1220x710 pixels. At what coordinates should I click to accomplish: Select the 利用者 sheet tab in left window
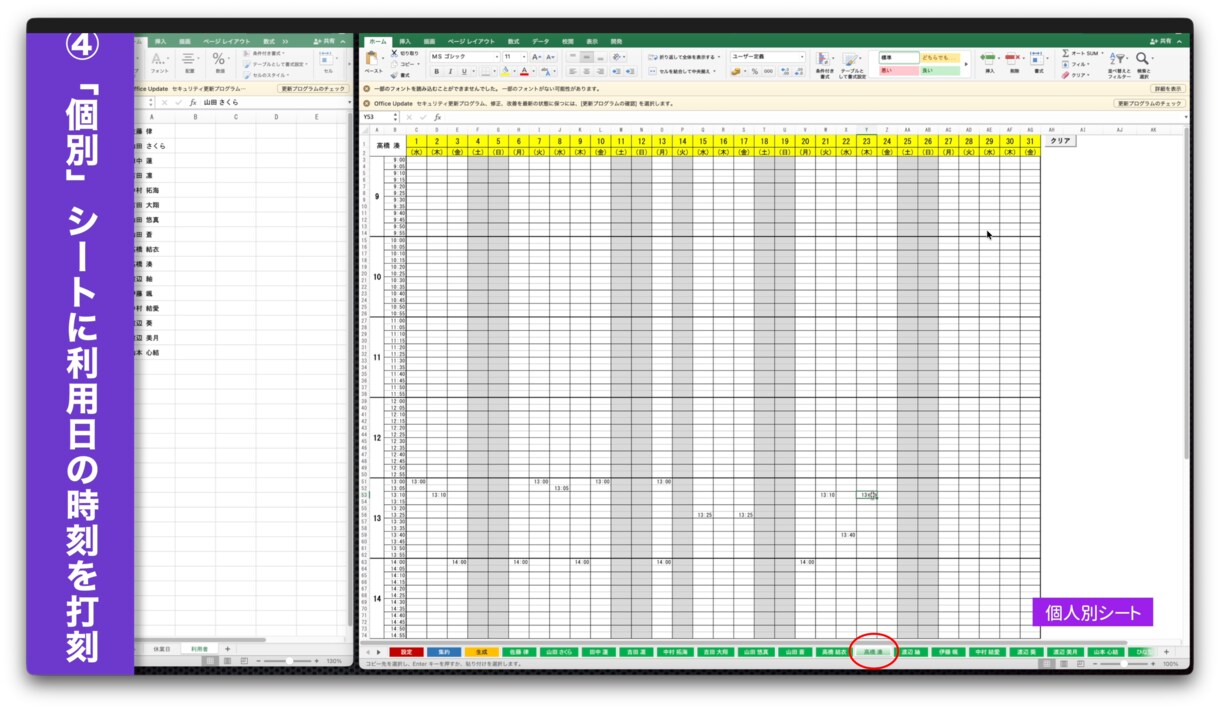tap(198, 649)
